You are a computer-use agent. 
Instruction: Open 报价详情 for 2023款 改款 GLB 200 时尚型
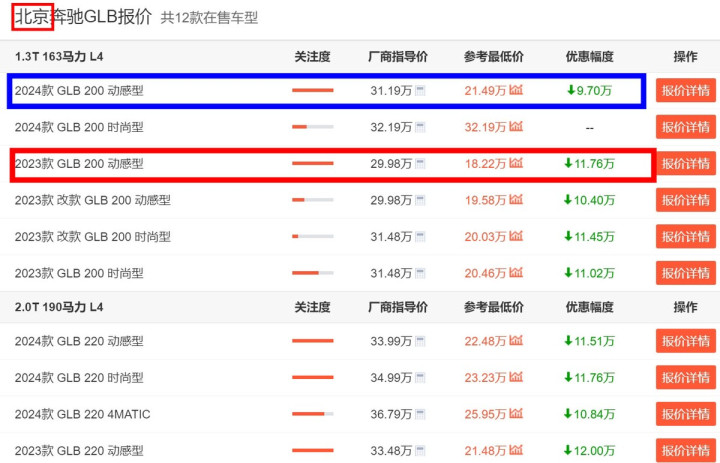pos(686,237)
